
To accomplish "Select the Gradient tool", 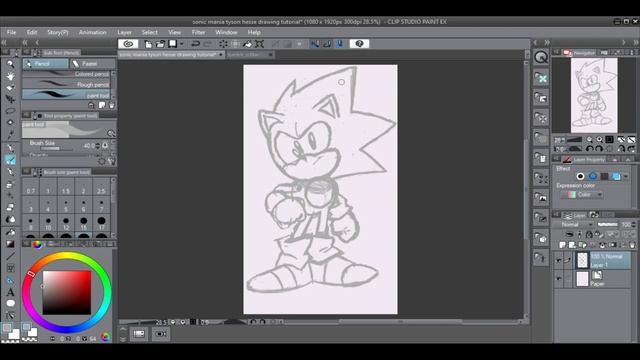I will pos(11,244).
